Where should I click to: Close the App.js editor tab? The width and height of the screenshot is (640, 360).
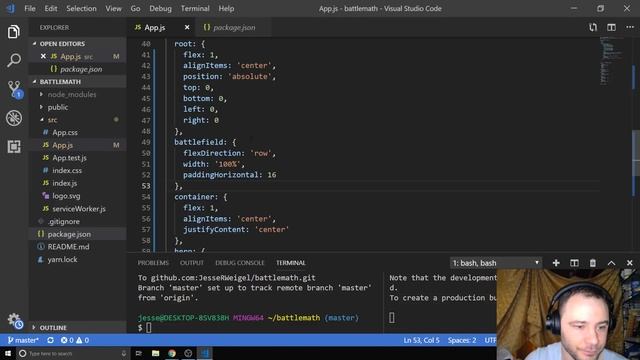pos(187,27)
